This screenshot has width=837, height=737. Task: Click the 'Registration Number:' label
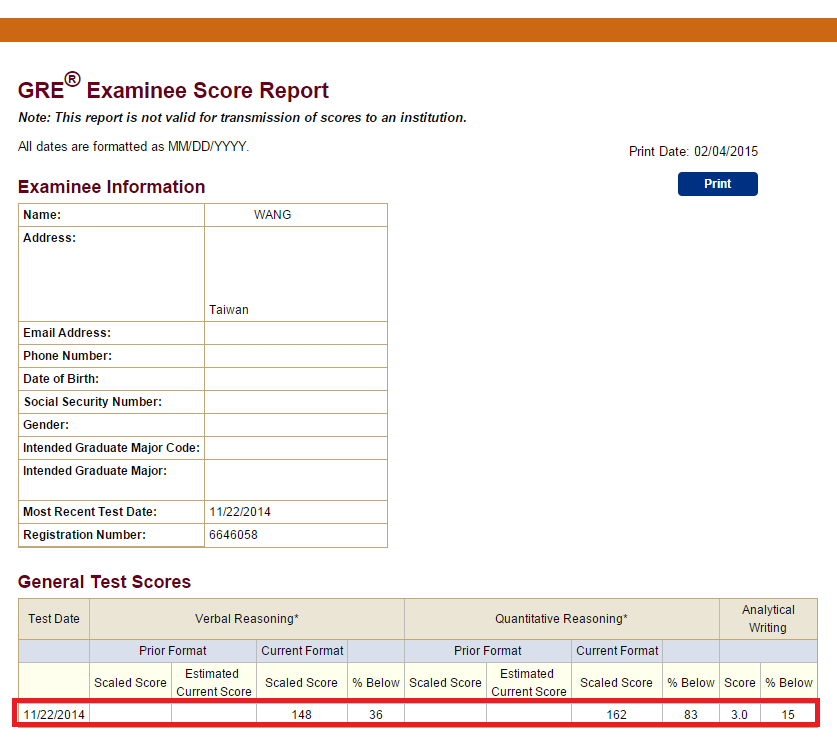pyautogui.click(x=84, y=534)
